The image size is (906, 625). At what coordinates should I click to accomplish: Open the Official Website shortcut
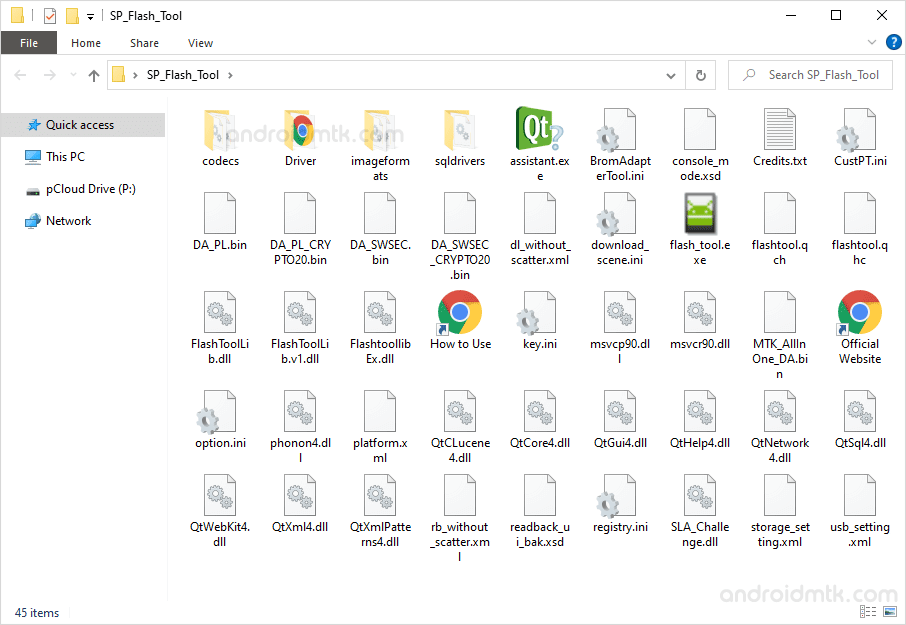859,312
